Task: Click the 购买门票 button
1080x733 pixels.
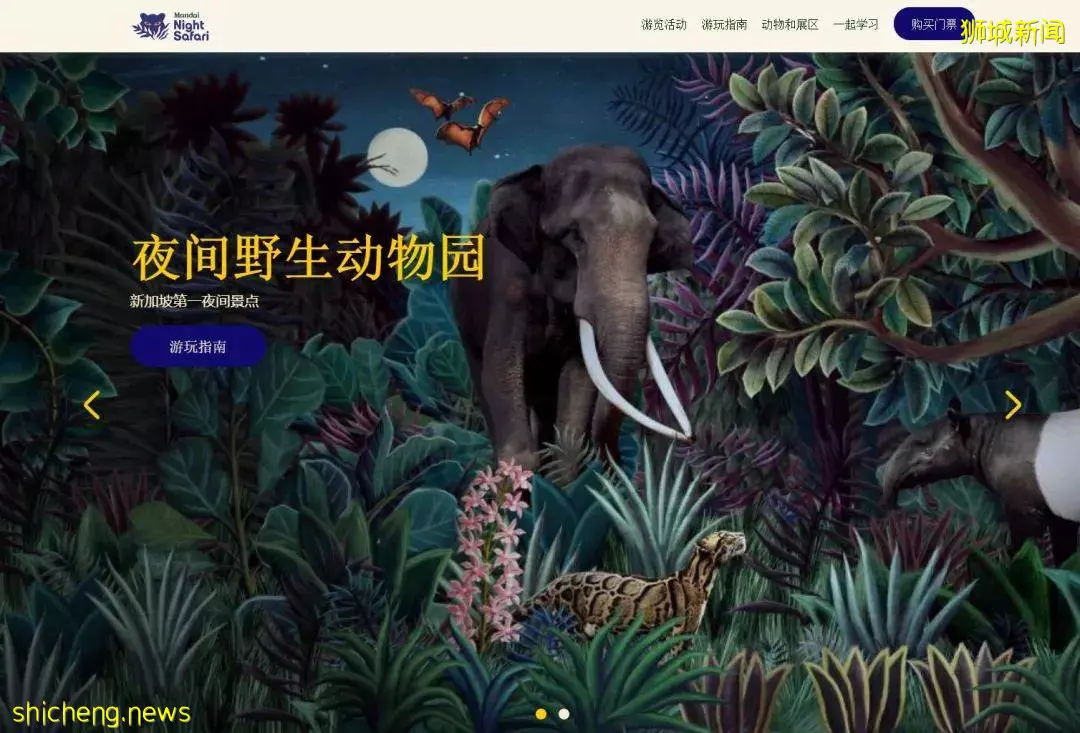Action: pyautogui.click(x=934, y=24)
